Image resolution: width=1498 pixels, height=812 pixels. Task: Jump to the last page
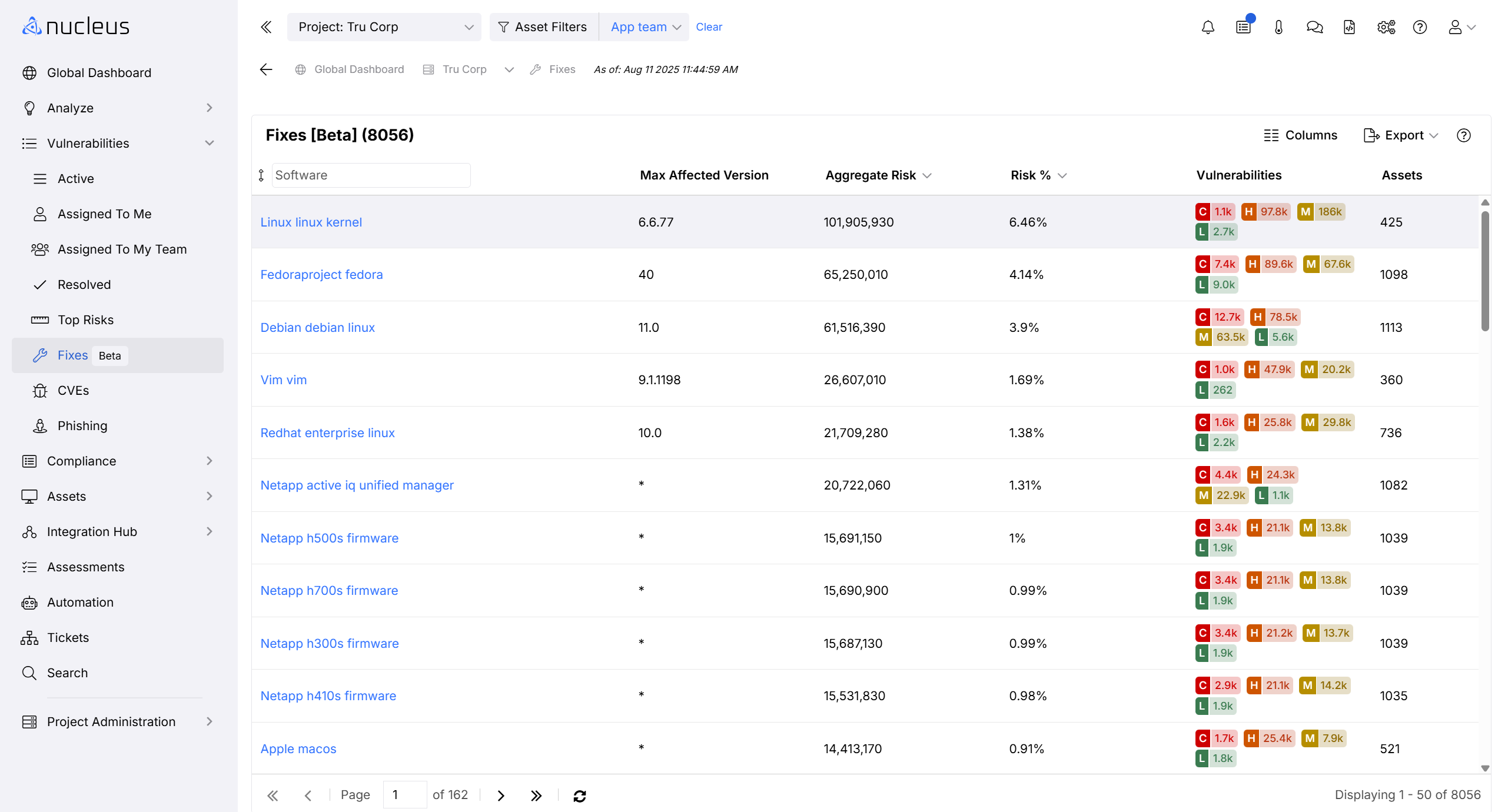click(536, 796)
